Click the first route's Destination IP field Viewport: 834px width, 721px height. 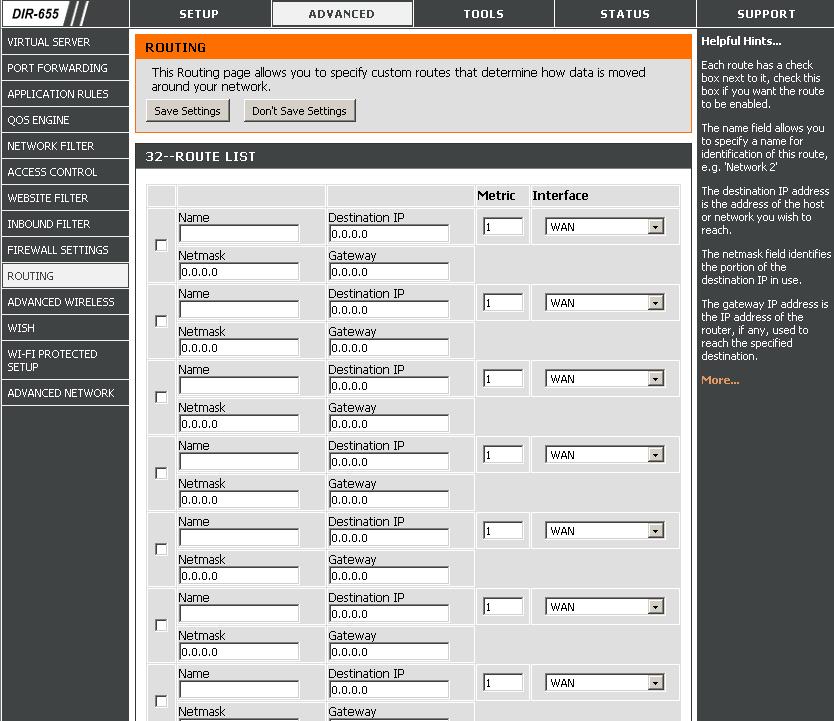[x=389, y=233]
